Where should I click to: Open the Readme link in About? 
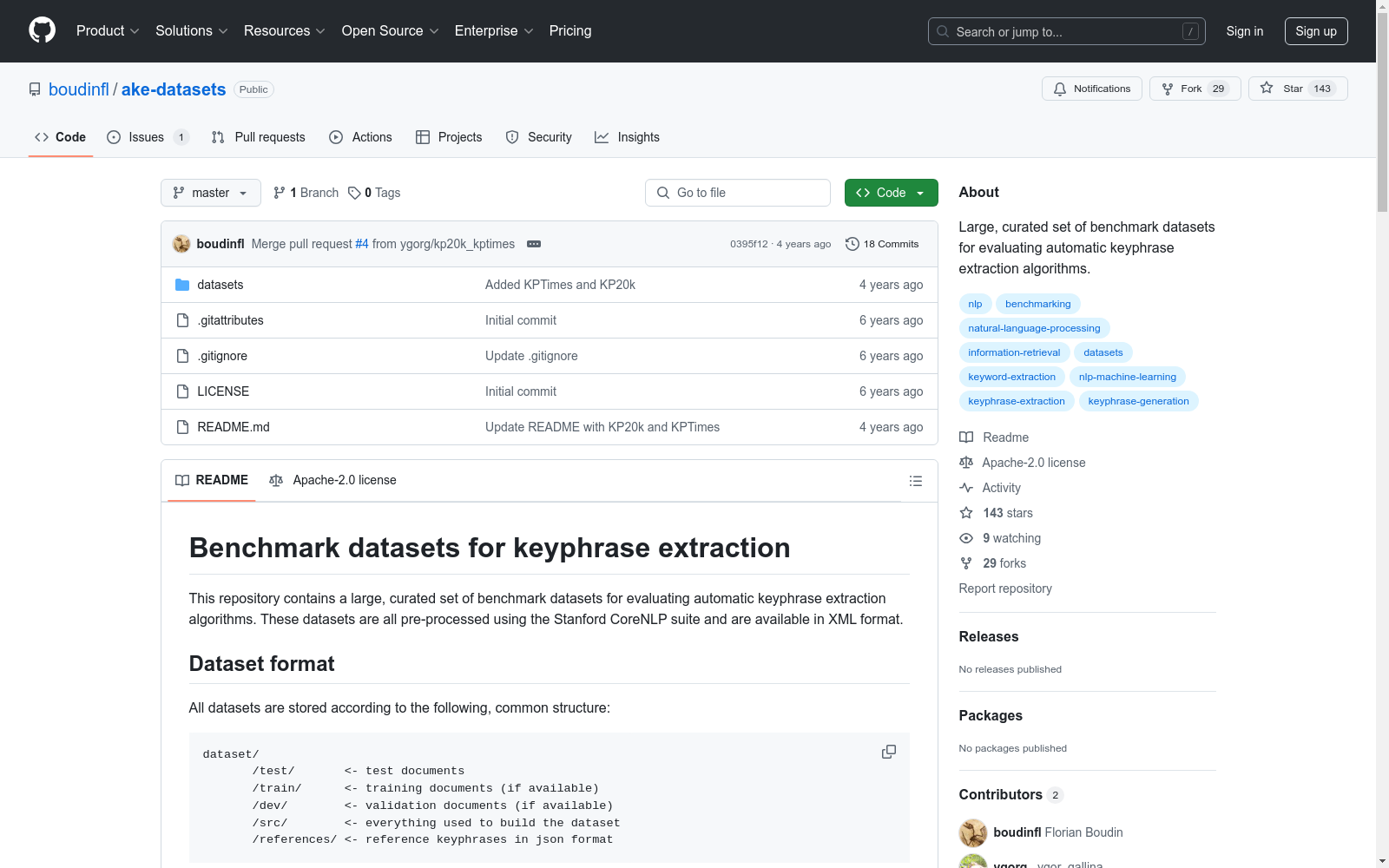click(x=995, y=437)
